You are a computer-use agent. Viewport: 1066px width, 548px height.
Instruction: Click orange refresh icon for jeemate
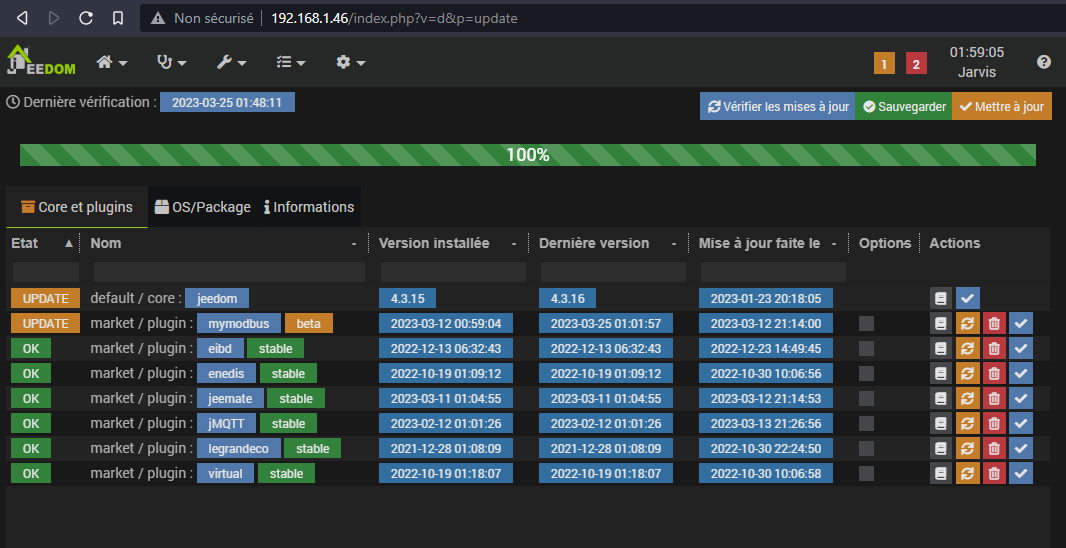click(x=967, y=398)
